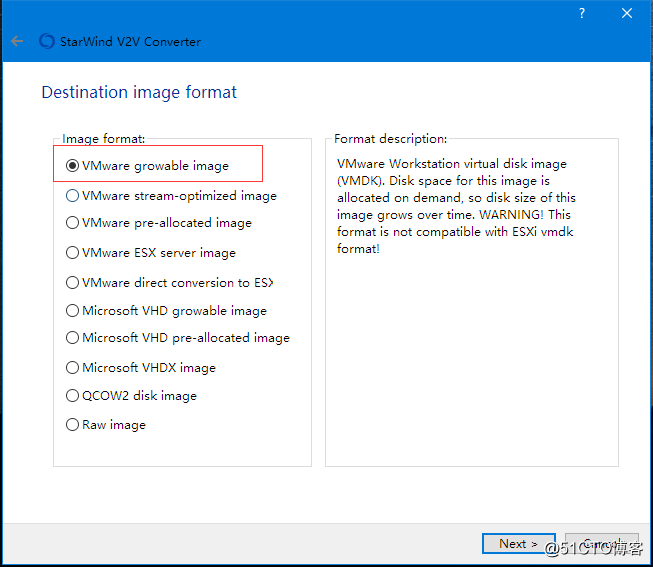Choose VMware pre-allocated image format
Screen dimensions: 653x567
(x=159, y=223)
